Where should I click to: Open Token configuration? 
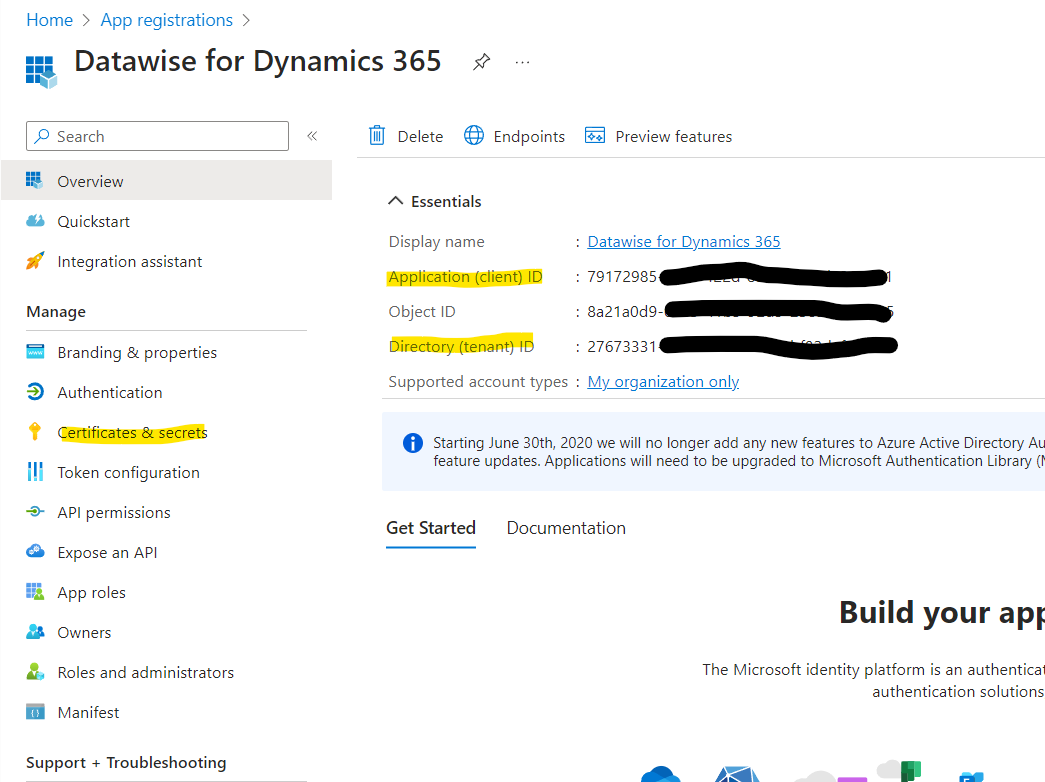tap(128, 472)
